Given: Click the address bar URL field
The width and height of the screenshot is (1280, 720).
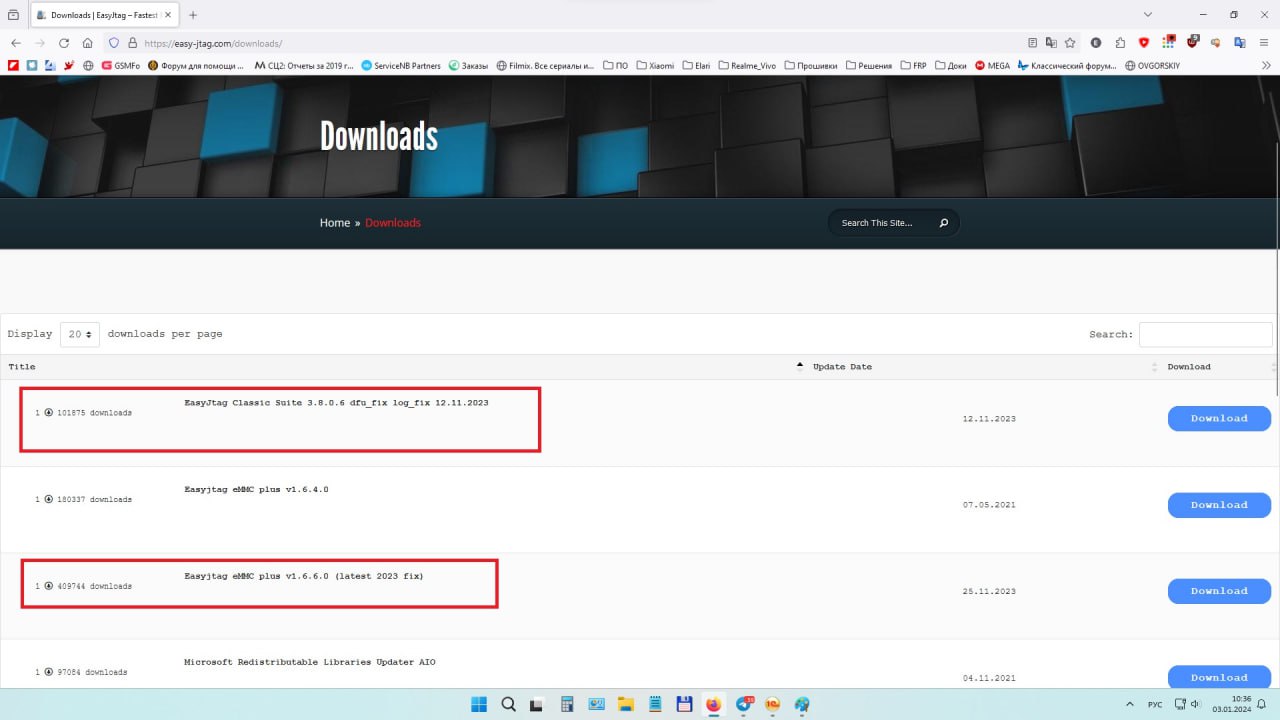Looking at the screenshot, I should coord(580,43).
